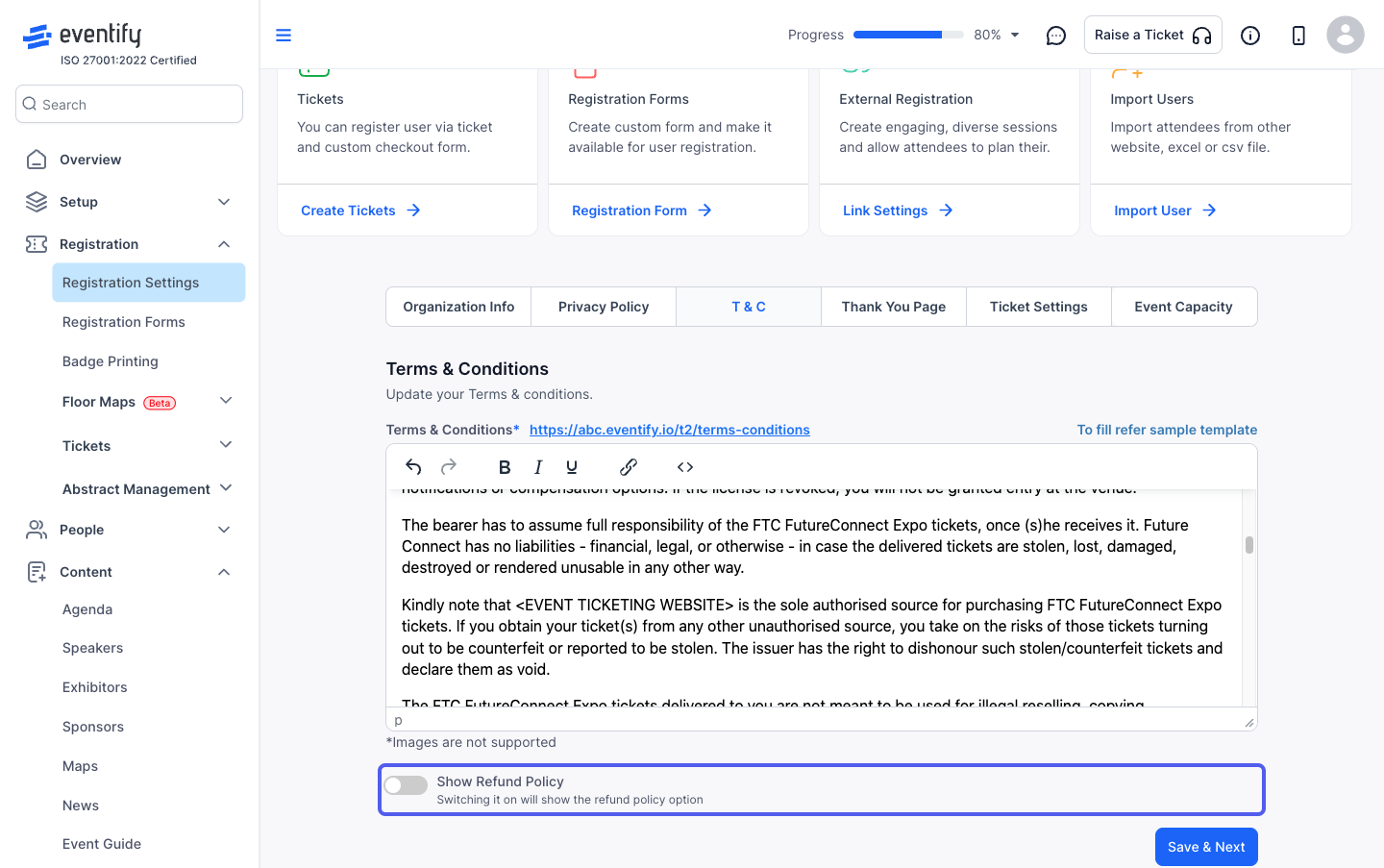Open Event Guide under Content
The height and width of the screenshot is (868, 1384).
coord(102,844)
